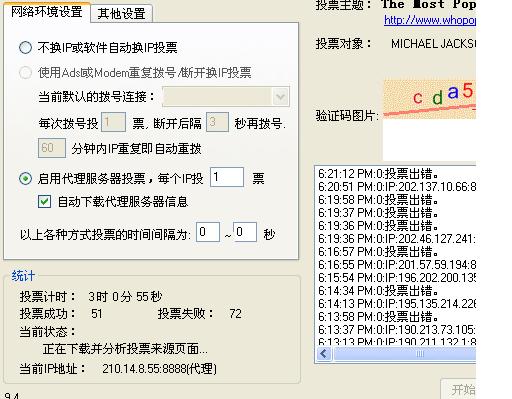Image resolution: width=512 pixels, height=399 pixels.
Task: Click the 断开后隔 seconds input field
Action: (x=217, y=122)
